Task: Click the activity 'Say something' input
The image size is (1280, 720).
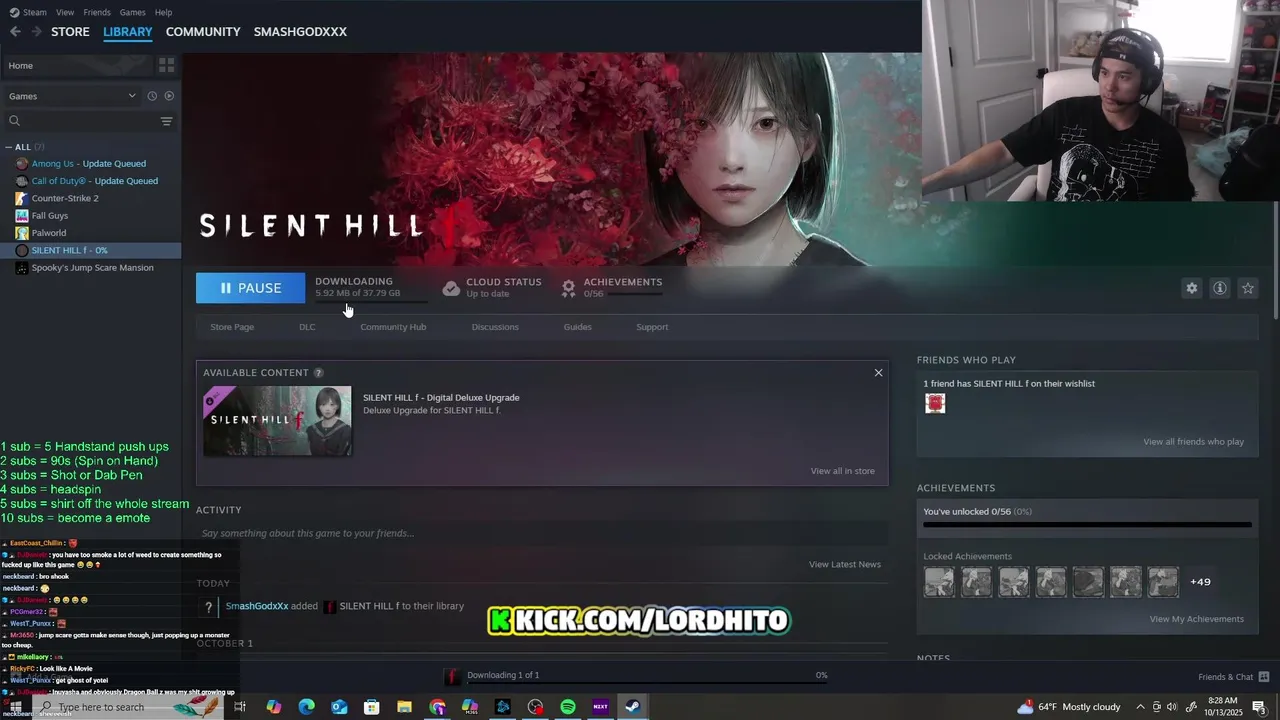Action: (x=542, y=533)
